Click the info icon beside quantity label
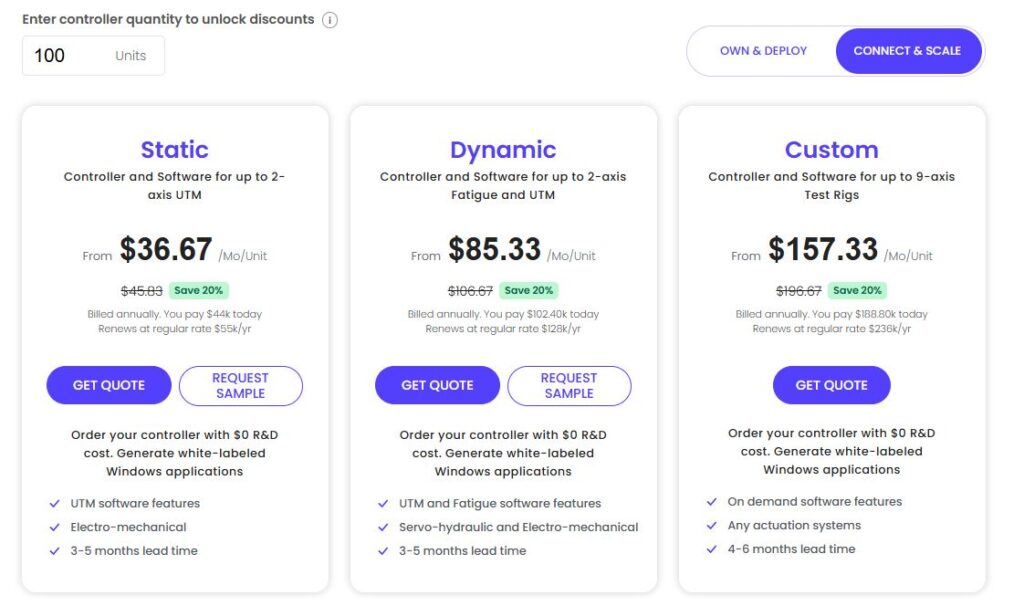The width and height of the screenshot is (1024, 606). (330, 20)
